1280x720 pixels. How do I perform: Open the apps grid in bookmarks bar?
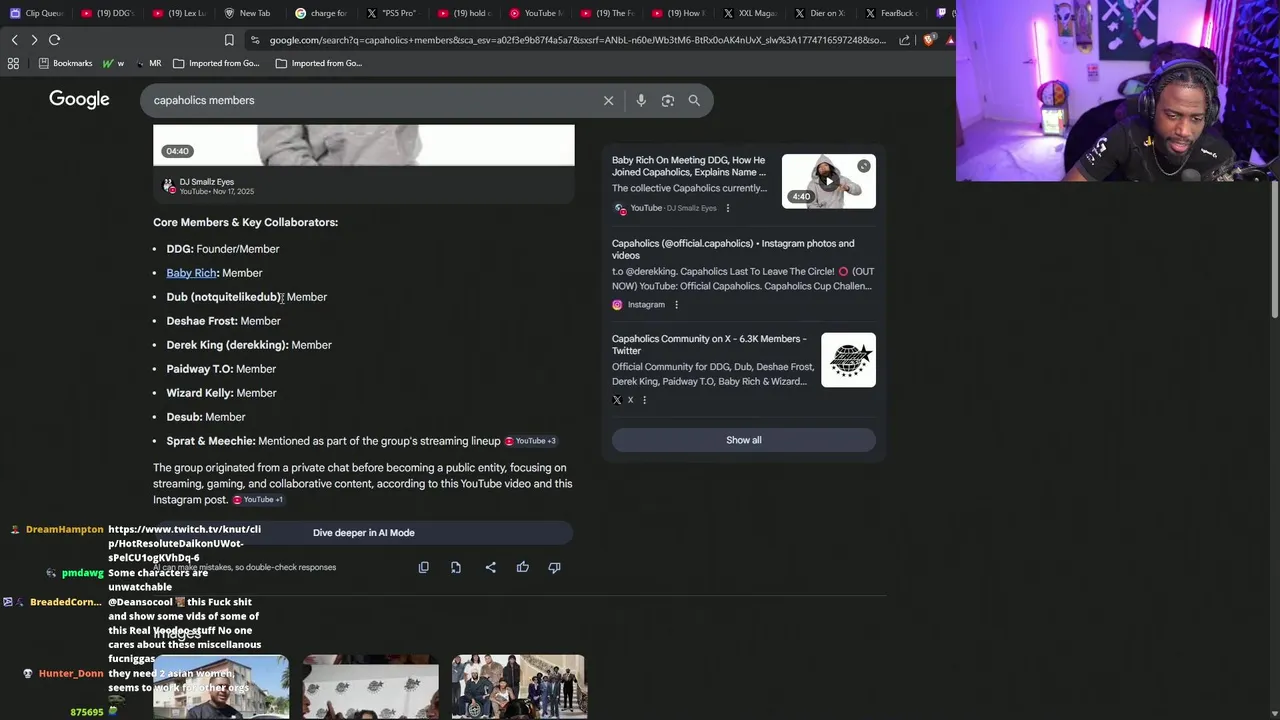click(x=13, y=63)
